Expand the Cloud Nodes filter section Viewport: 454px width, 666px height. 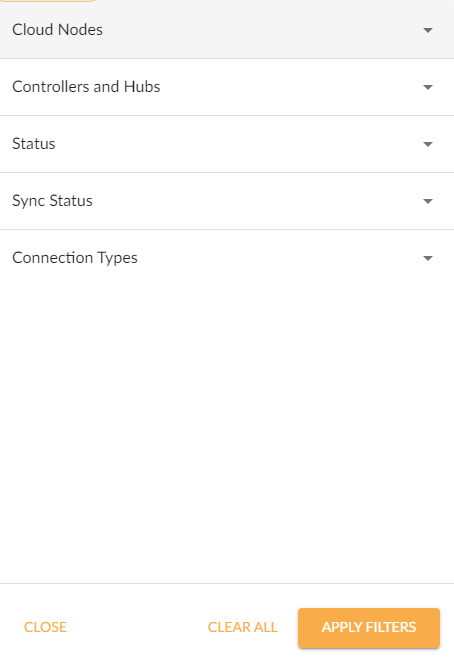click(x=227, y=30)
